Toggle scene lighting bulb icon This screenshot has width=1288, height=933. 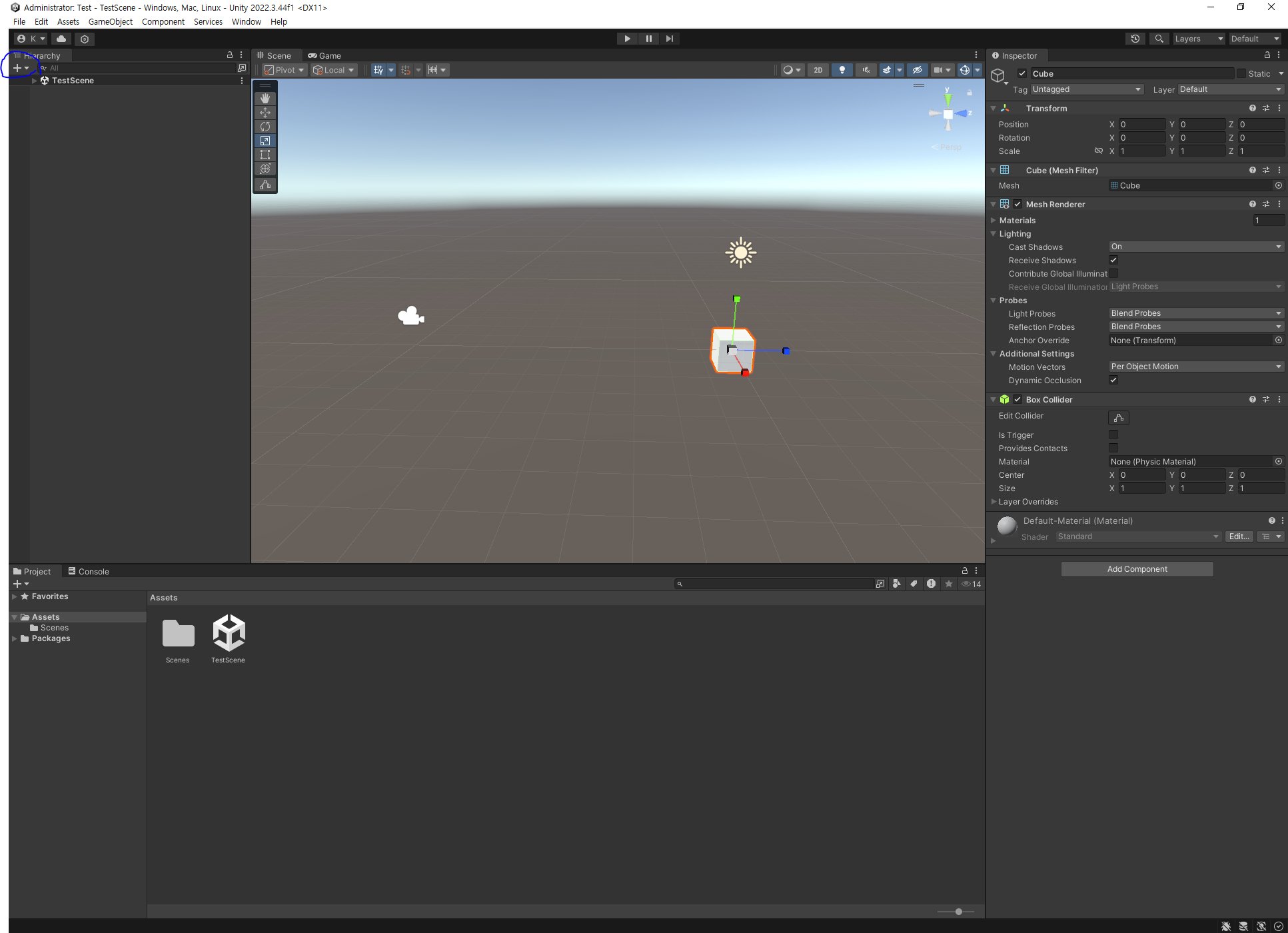point(842,70)
